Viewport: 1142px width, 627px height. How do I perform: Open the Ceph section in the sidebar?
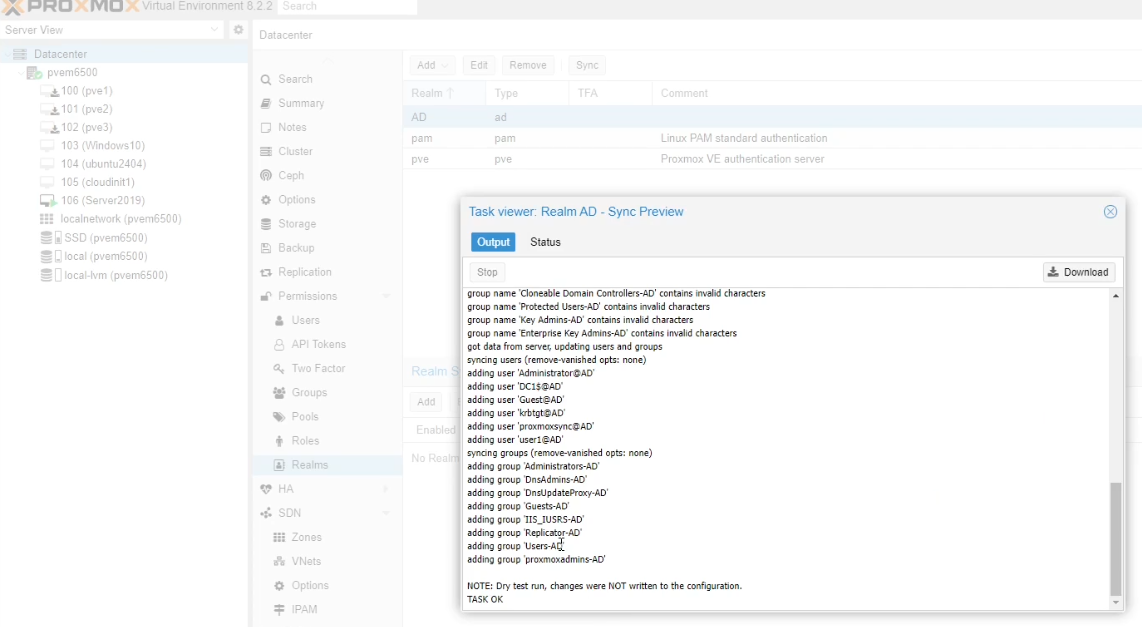[290, 176]
